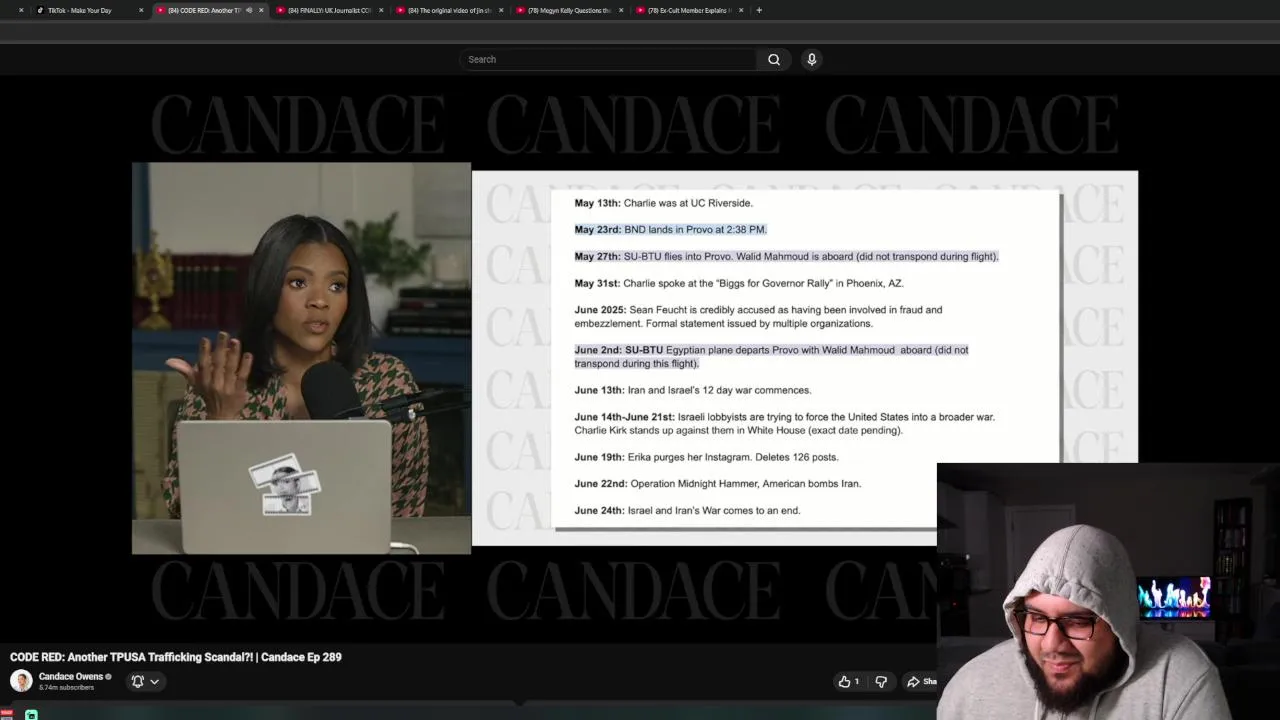This screenshot has height=720, width=1280.
Task: Close the TikTok tab
Action: pyautogui.click(x=141, y=10)
